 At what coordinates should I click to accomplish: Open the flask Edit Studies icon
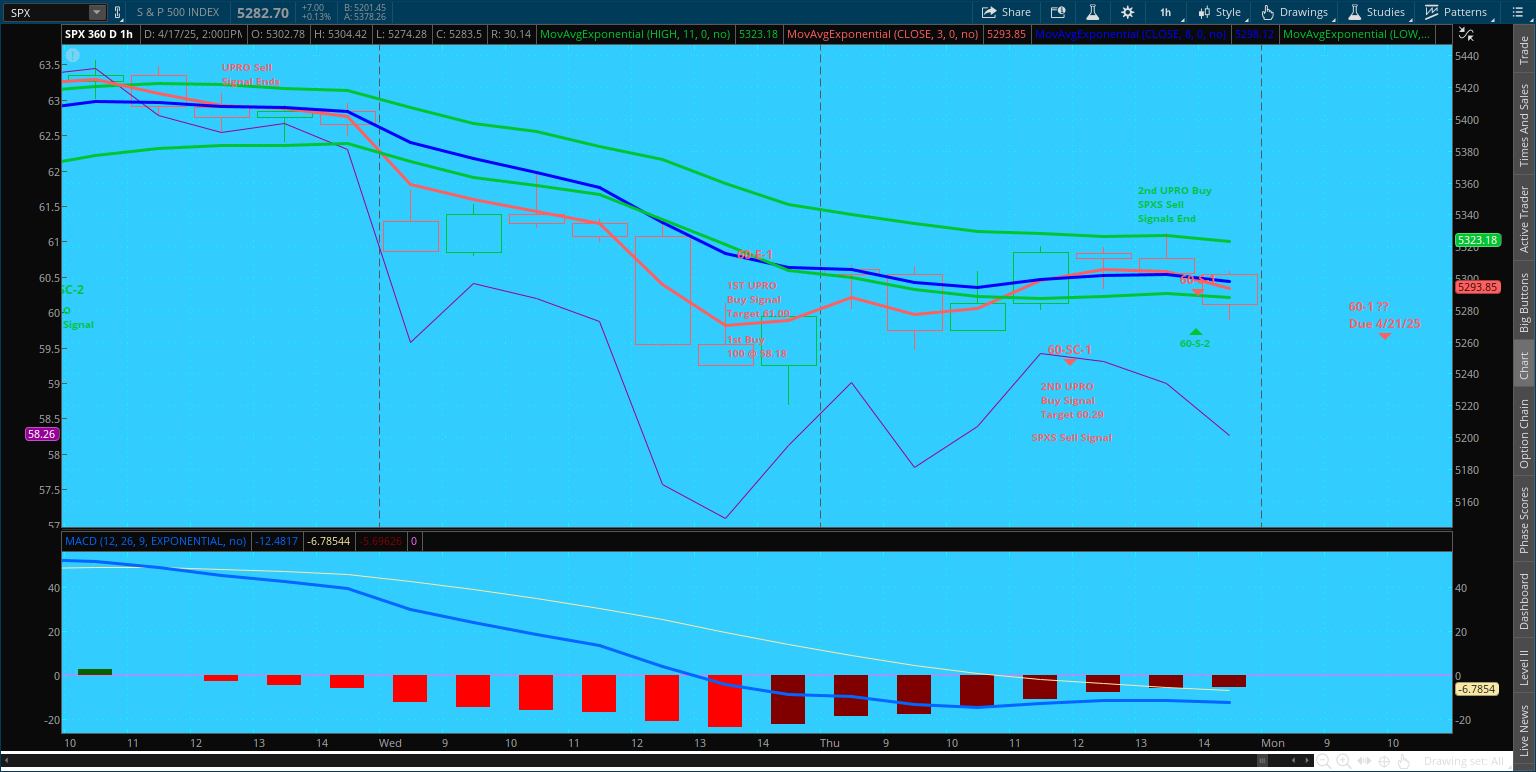click(1093, 12)
